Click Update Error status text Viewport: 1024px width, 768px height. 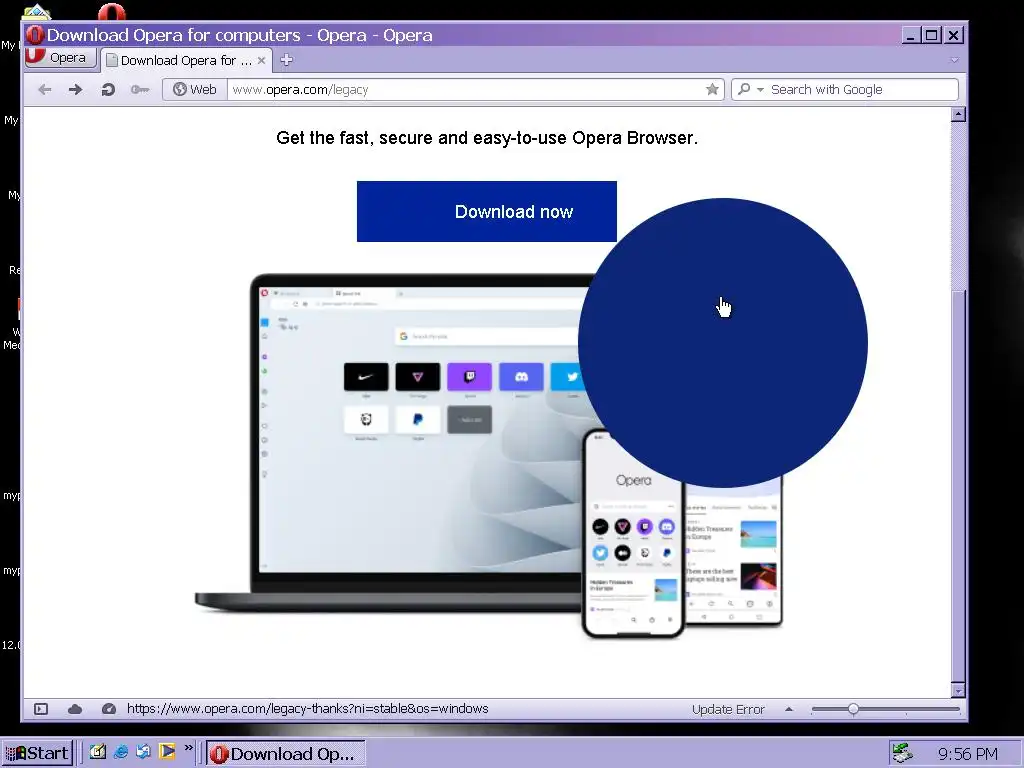pos(728,709)
